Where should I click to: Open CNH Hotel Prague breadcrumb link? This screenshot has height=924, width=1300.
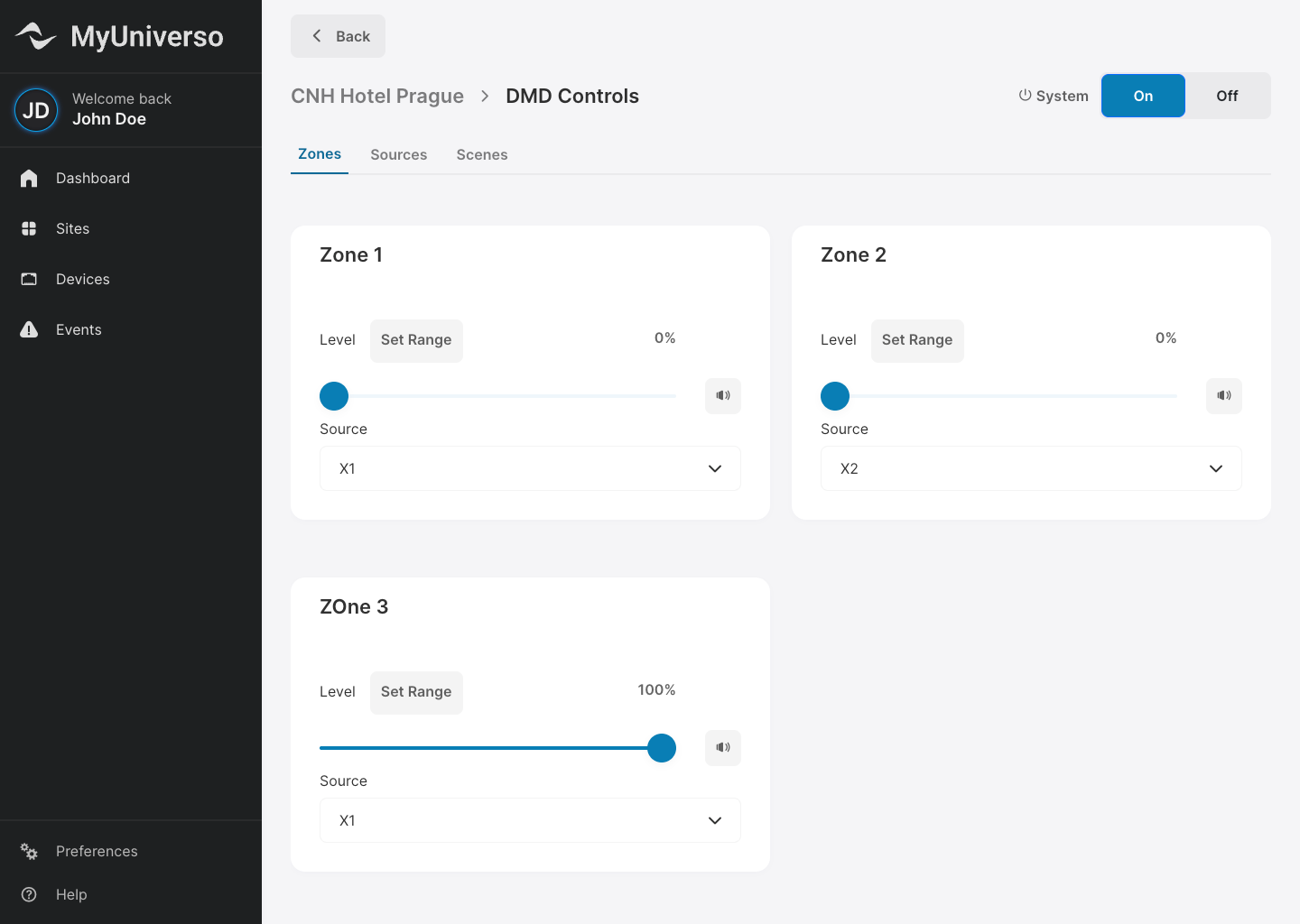pyautogui.click(x=377, y=96)
